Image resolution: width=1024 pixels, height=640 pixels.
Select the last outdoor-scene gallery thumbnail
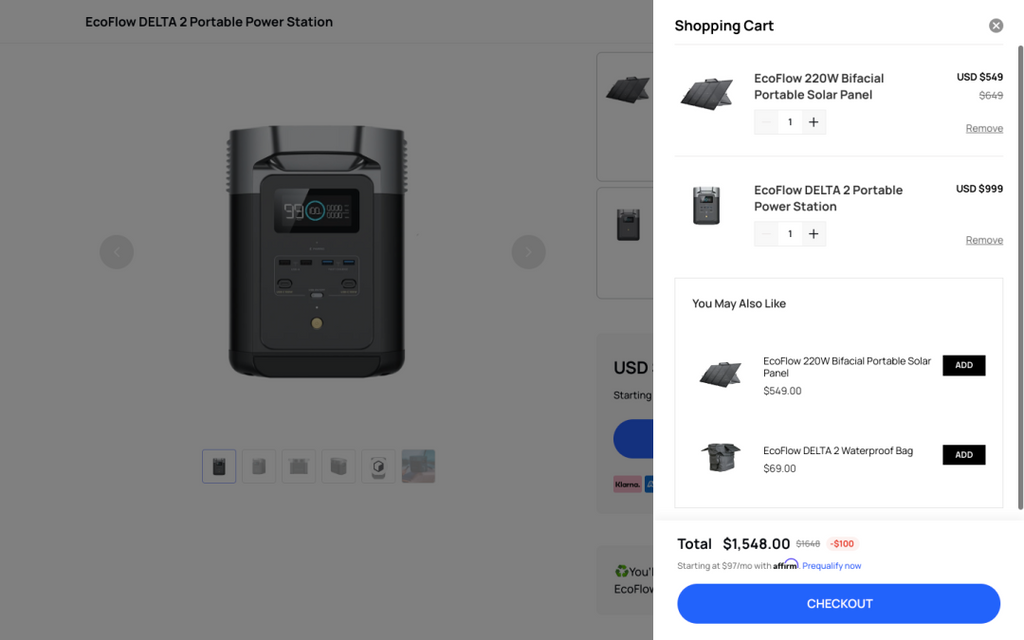418,466
